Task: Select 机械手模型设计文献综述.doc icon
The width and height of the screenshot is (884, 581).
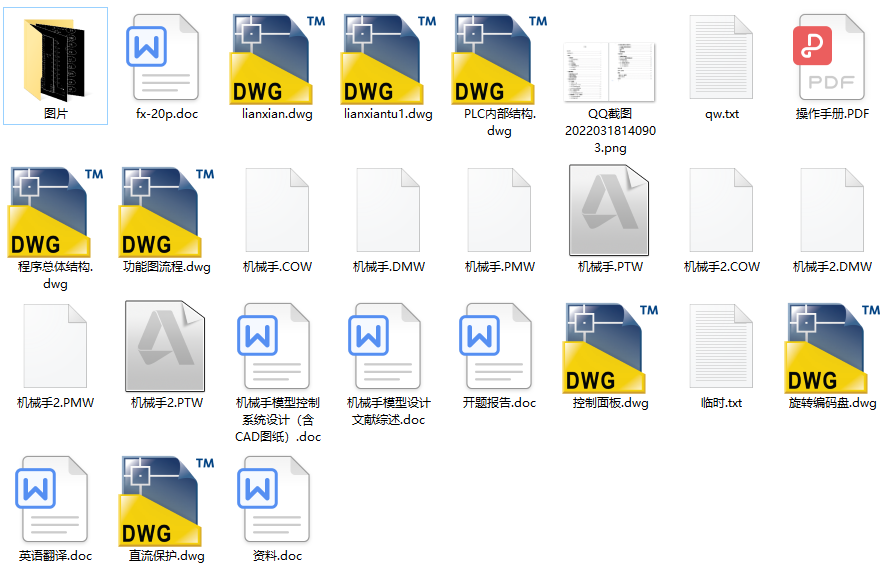Action: click(x=386, y=347)
